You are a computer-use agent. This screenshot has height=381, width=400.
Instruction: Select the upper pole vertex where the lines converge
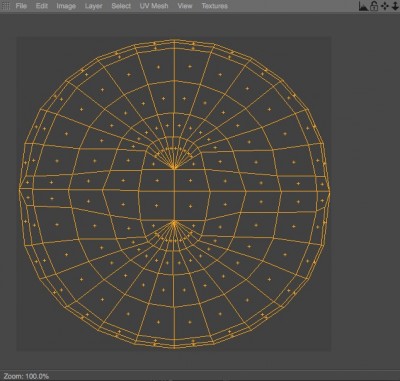pos(174,167)
